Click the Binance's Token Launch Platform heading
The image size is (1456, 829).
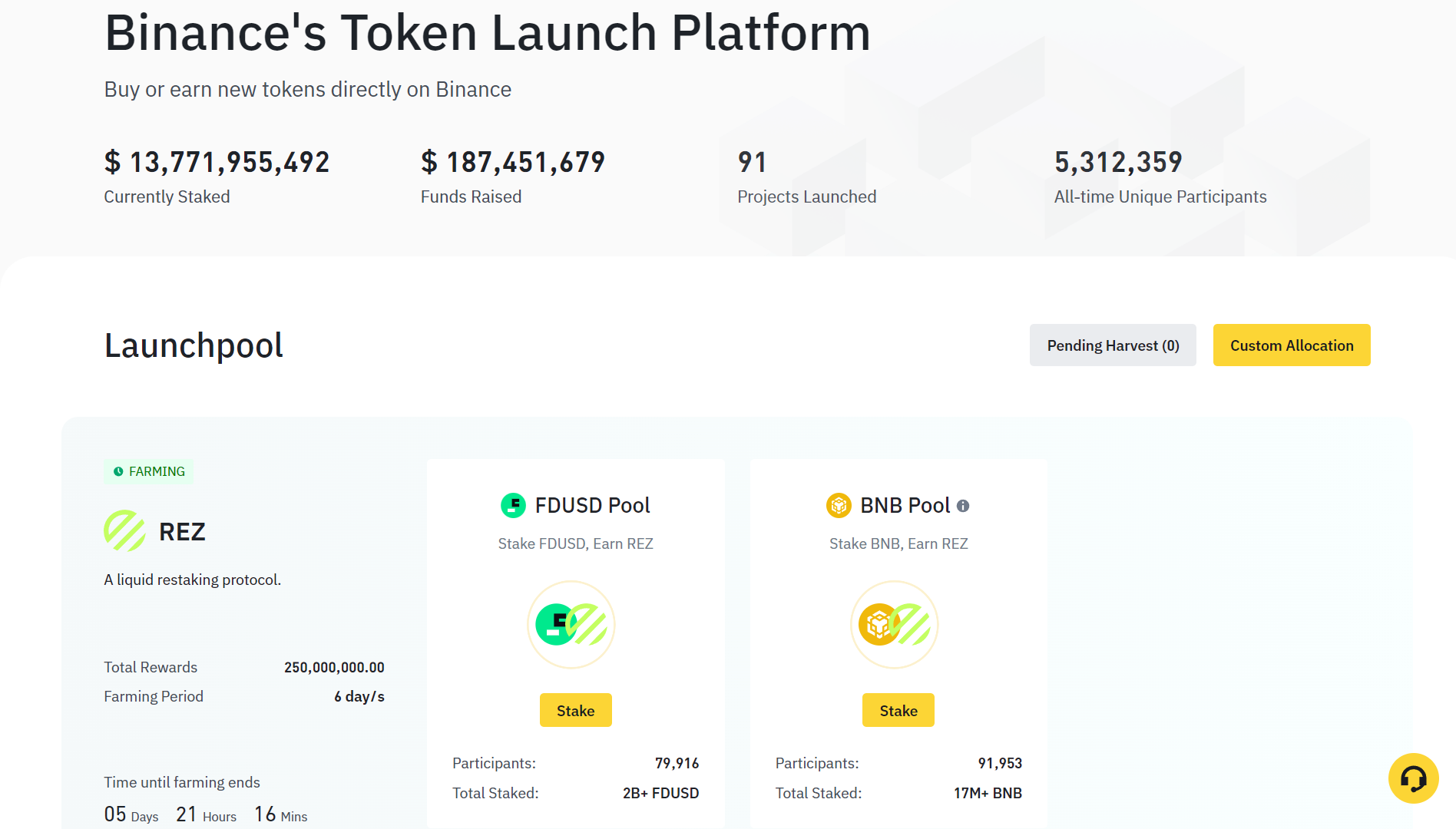pos(488,33)
